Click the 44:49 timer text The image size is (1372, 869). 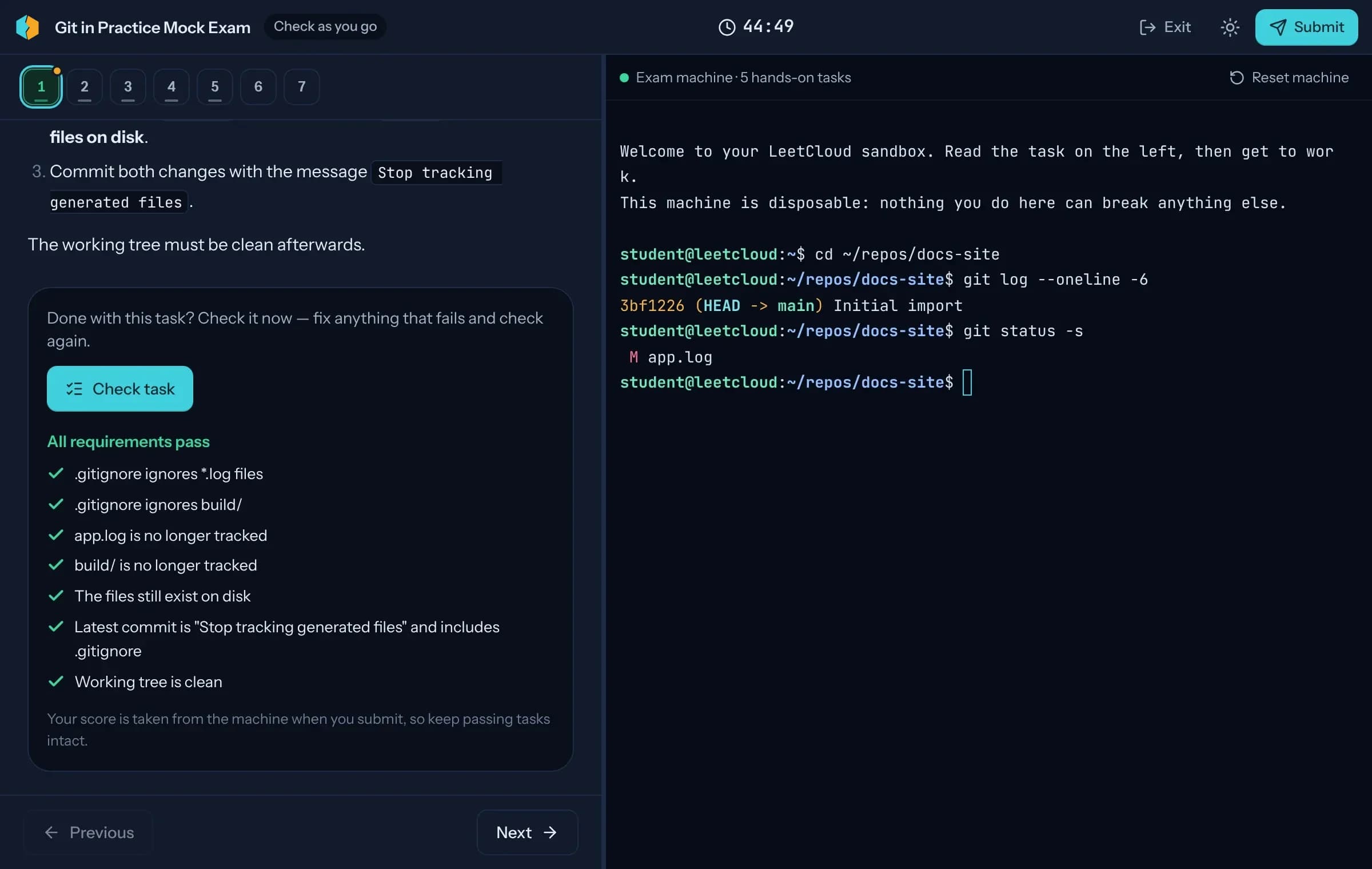(768, 26)
